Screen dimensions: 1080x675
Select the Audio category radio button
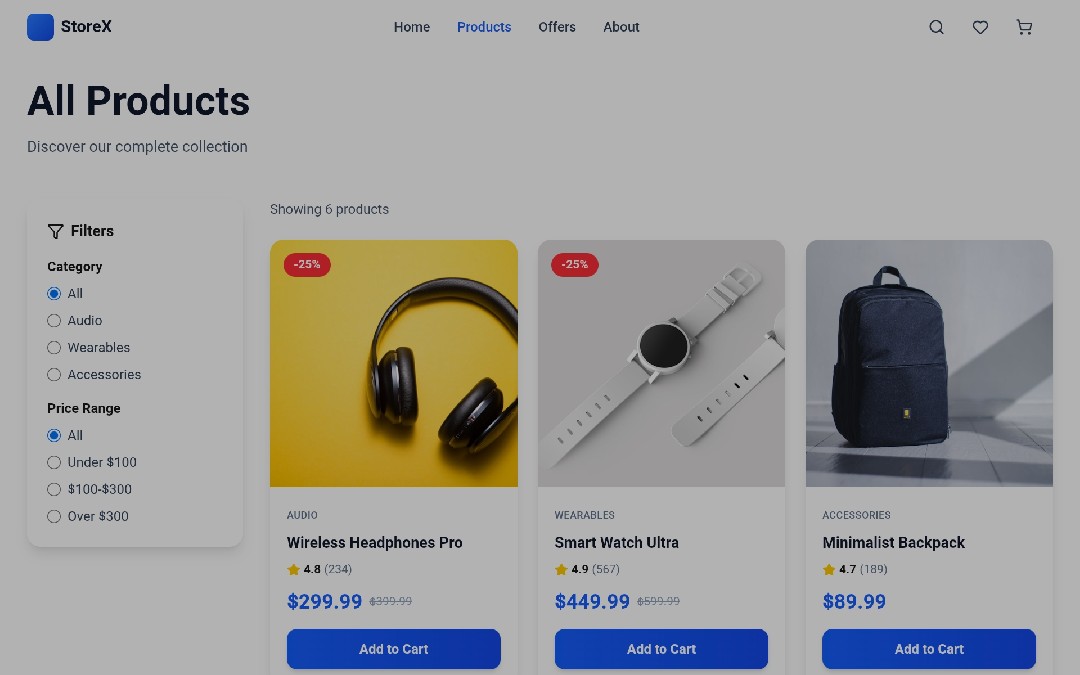click(54, 320)
